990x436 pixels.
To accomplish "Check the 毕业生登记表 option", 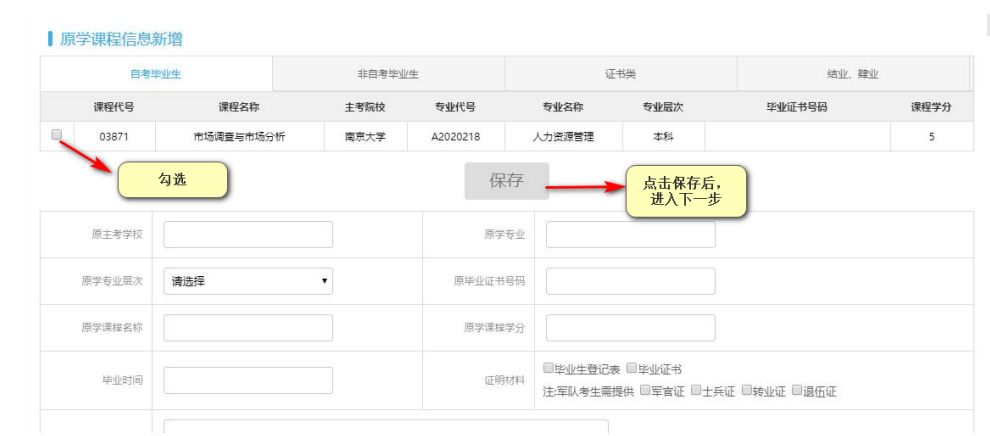I will [x=548, y=368].
